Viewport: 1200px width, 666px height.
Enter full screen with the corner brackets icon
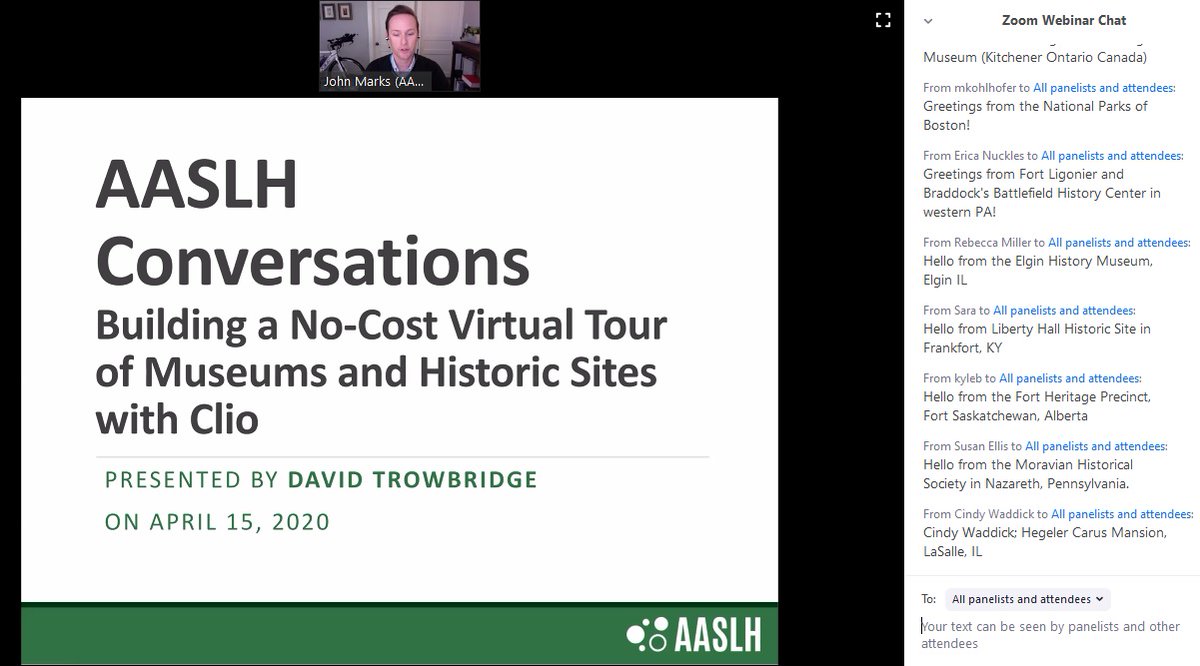tap(882, 19)
